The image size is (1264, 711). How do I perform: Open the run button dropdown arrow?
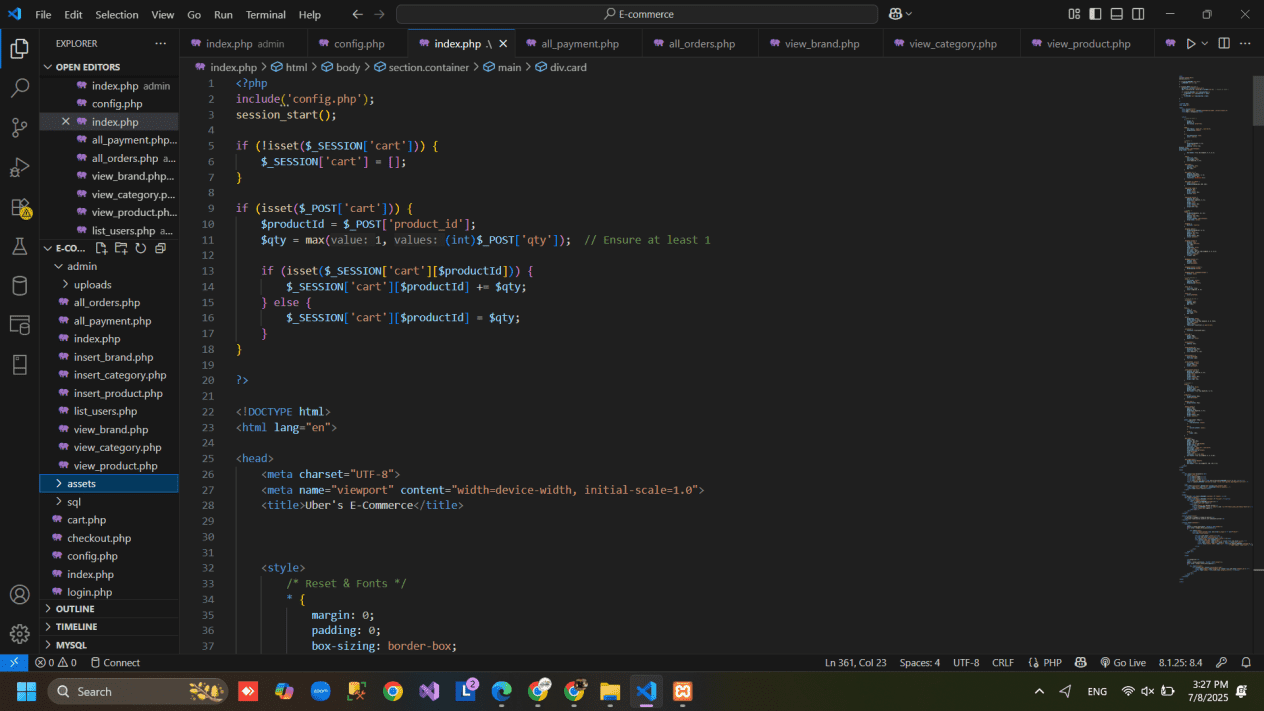tap(1204, 44)
